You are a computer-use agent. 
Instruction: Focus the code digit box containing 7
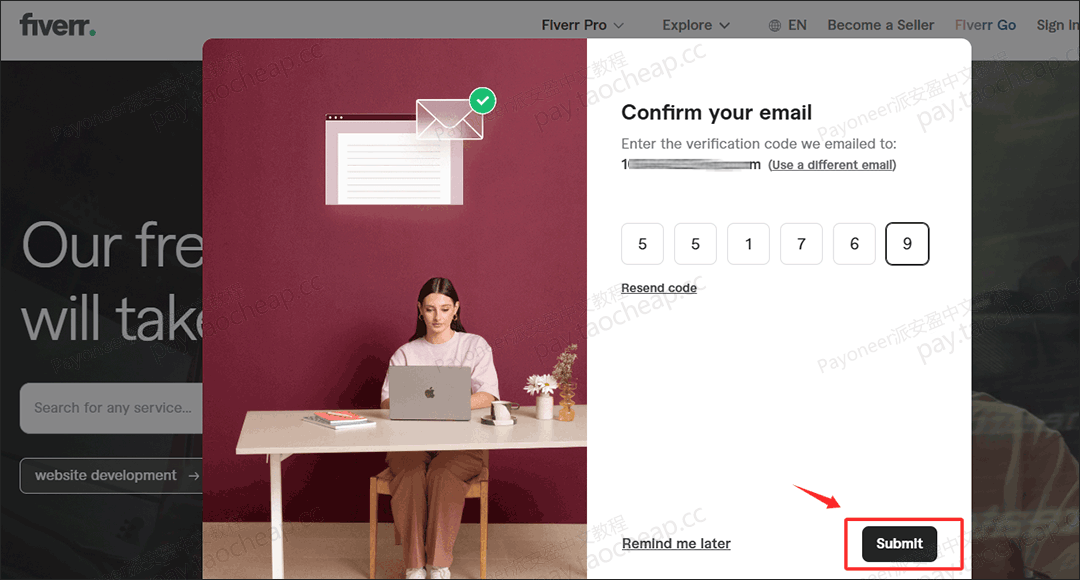tap(801, 244)
